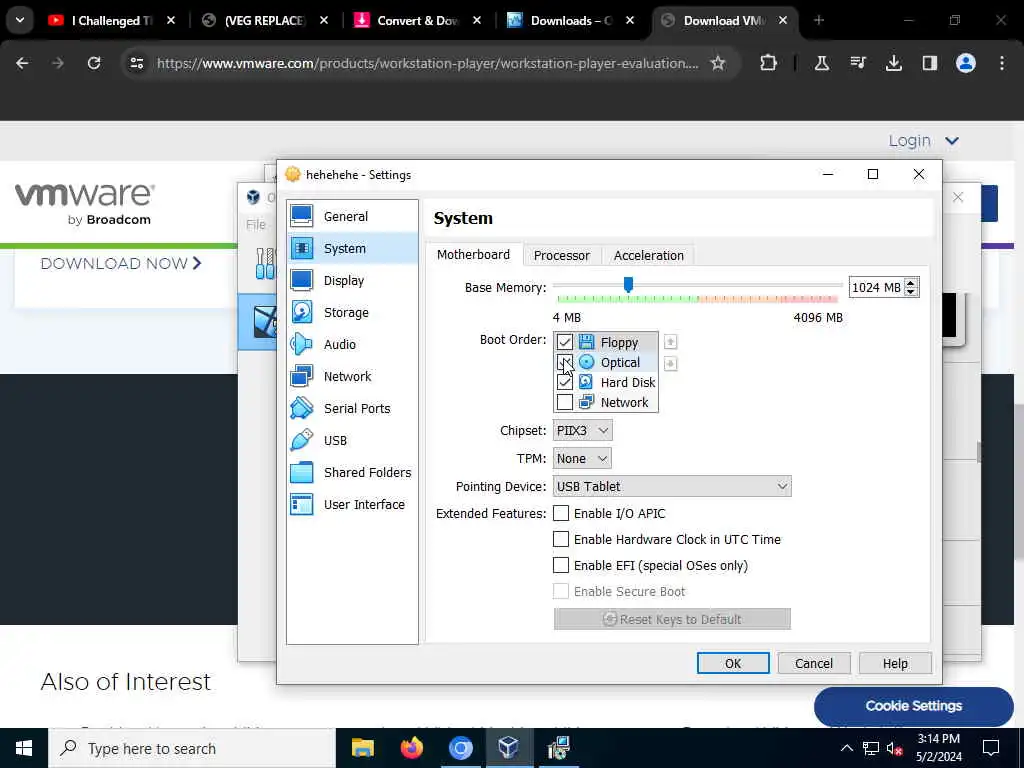
Task: Cancel the settings dialog
Action: [814, 664]
